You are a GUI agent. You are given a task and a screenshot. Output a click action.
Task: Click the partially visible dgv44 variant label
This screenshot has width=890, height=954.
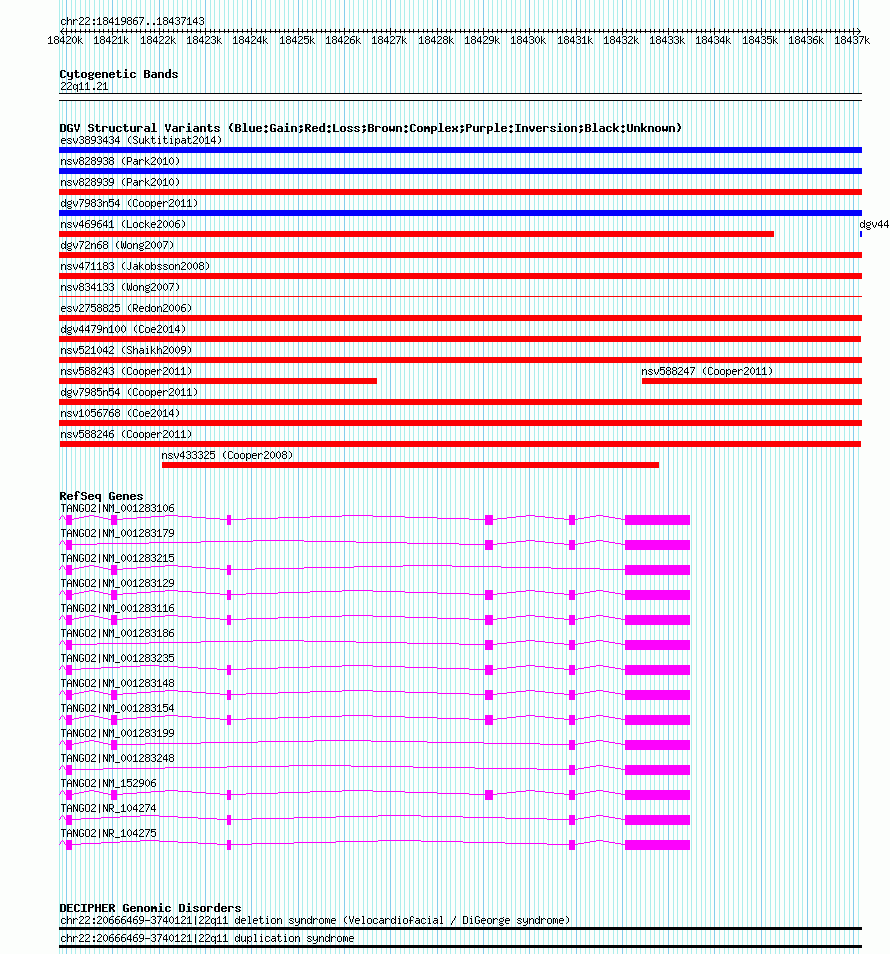pyautogui.click(x=874, y=225)
